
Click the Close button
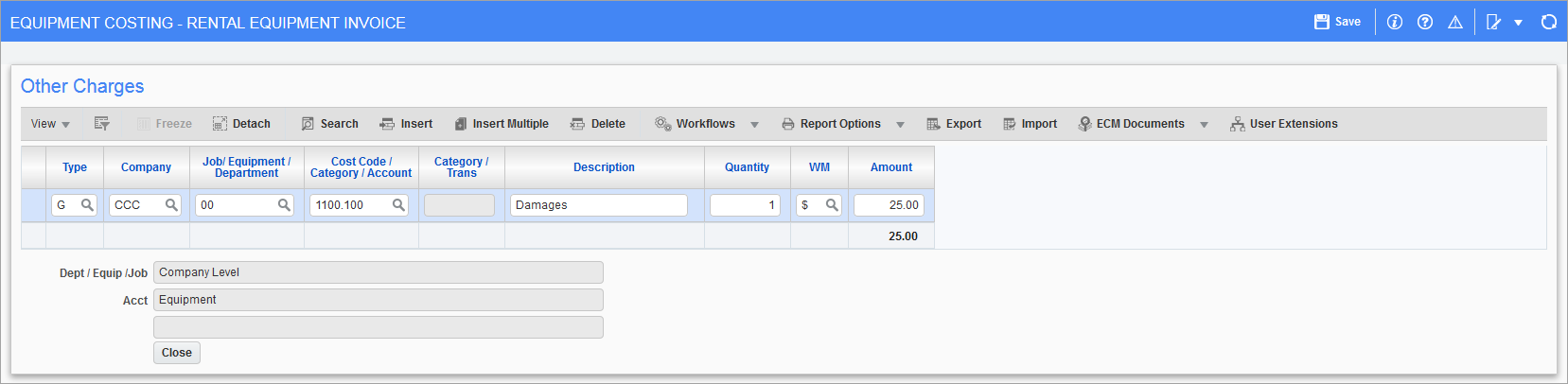tap(177, 353)
